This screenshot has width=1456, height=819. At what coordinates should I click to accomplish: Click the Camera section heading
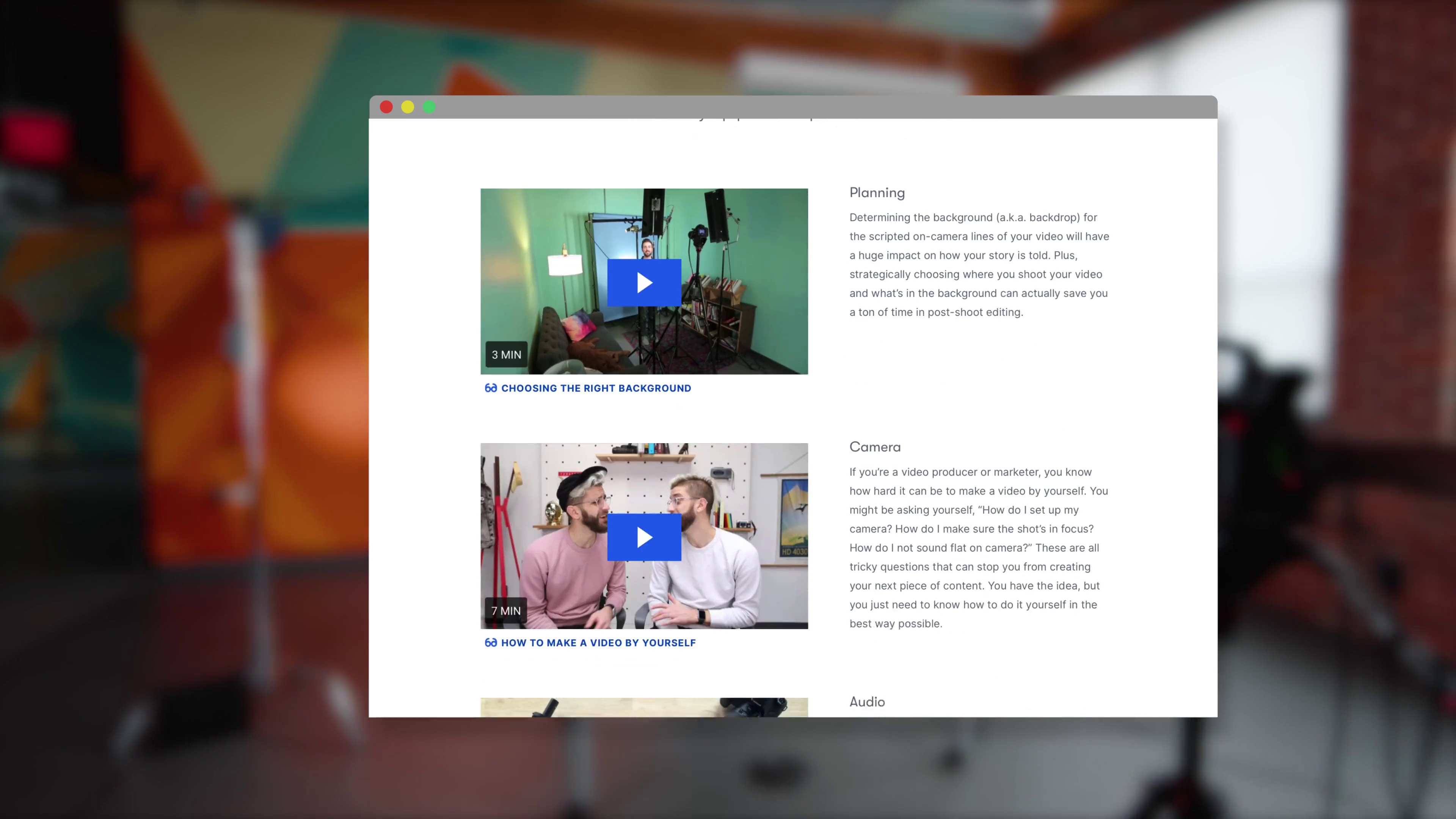pos(874,447)
